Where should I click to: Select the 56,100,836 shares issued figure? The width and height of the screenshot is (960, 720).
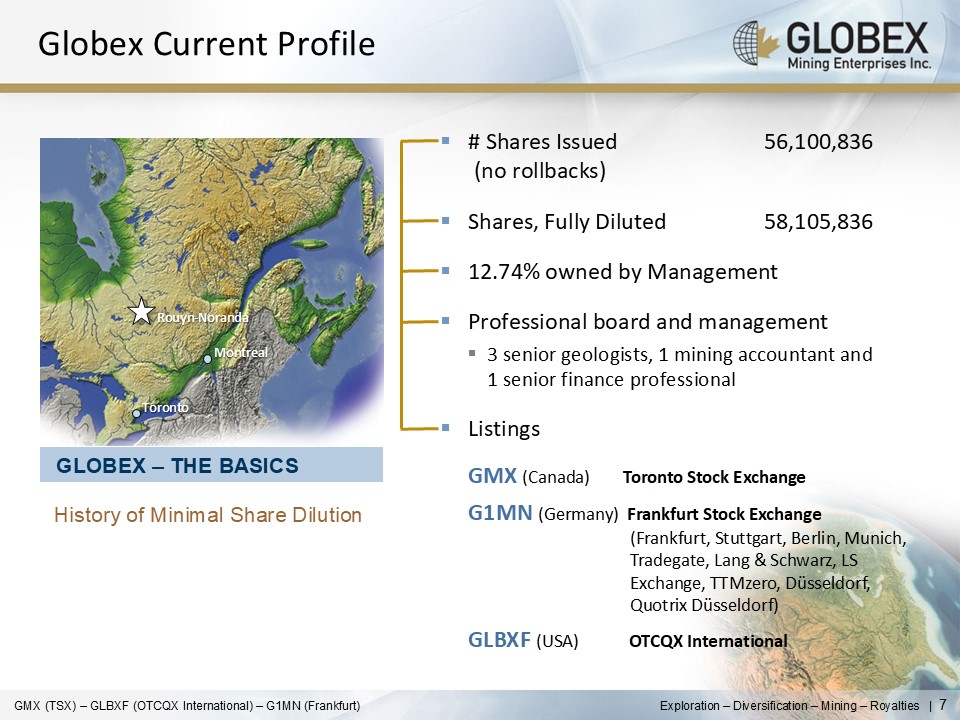(x=818, y=142)
